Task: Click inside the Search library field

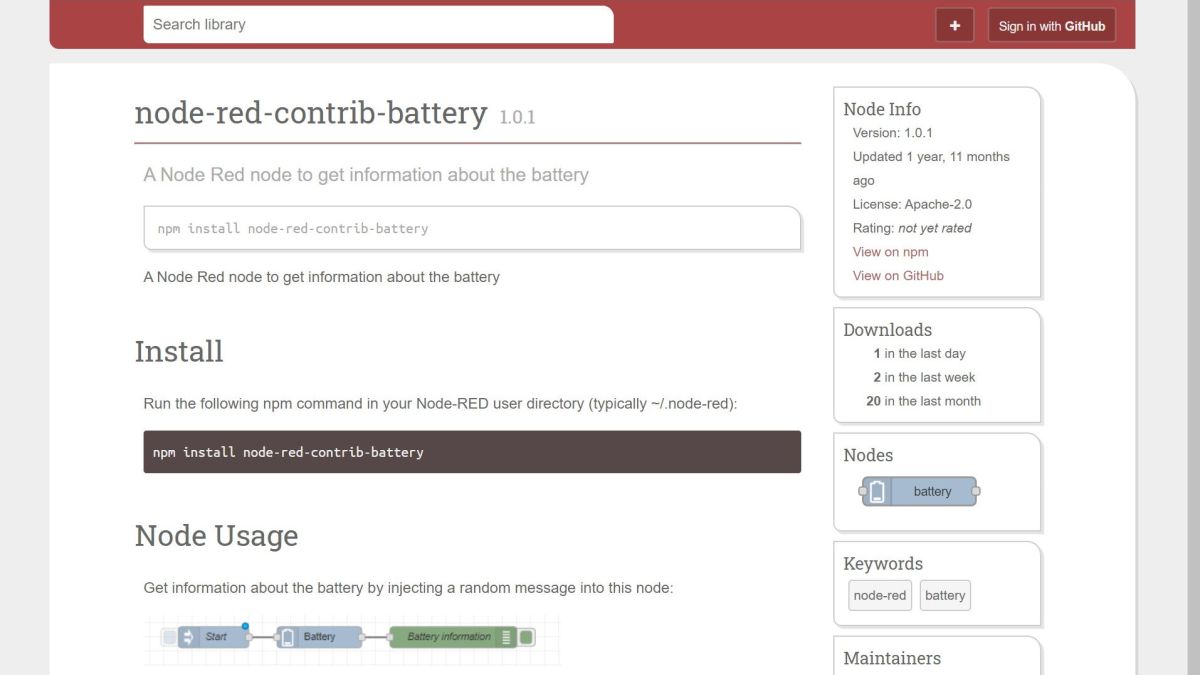Action: click(378, 24)
